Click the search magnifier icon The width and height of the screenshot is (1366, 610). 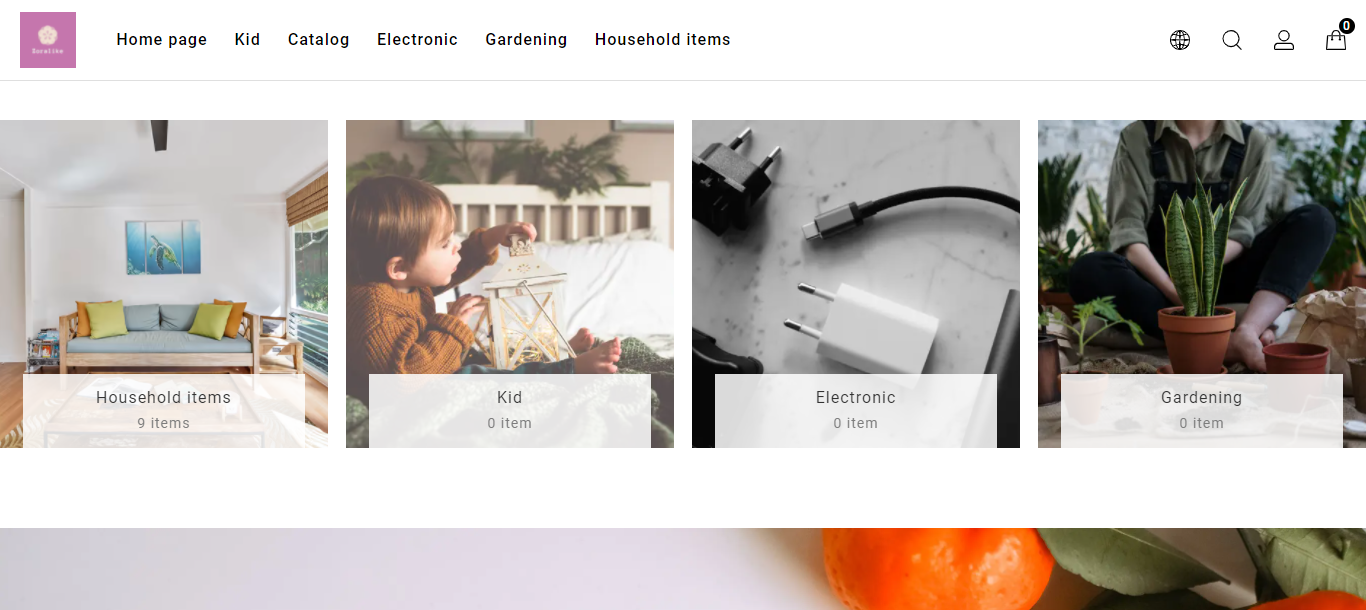1232,40
